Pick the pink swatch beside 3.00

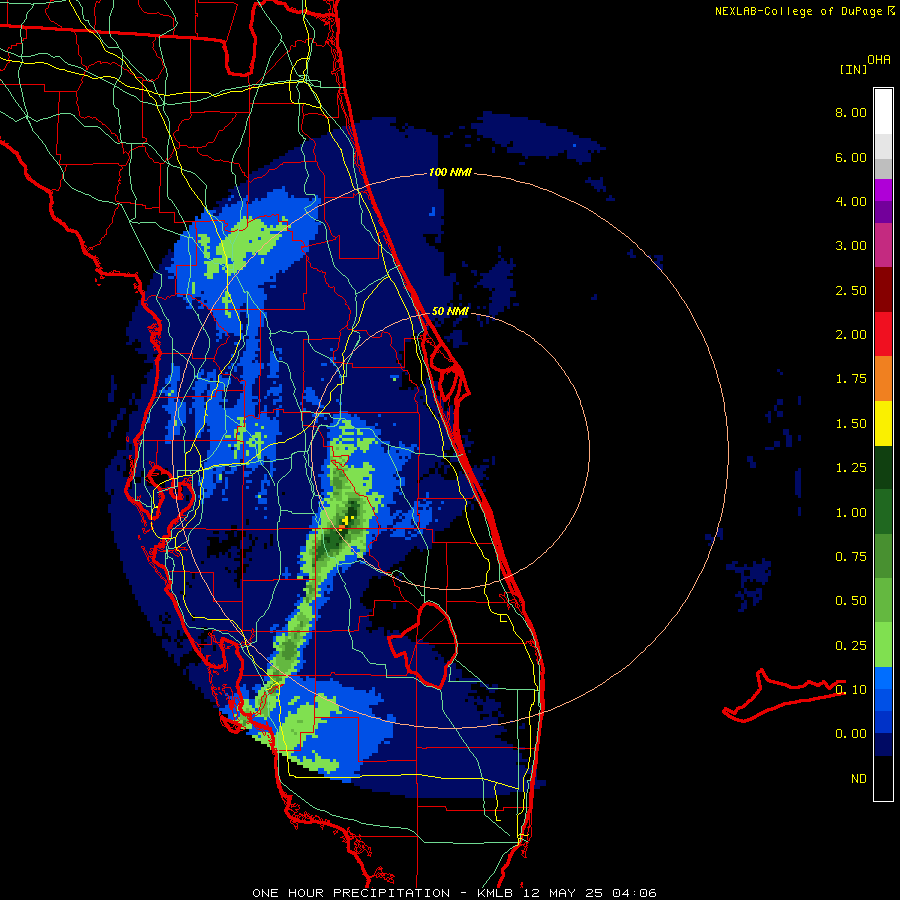(883, 245)
